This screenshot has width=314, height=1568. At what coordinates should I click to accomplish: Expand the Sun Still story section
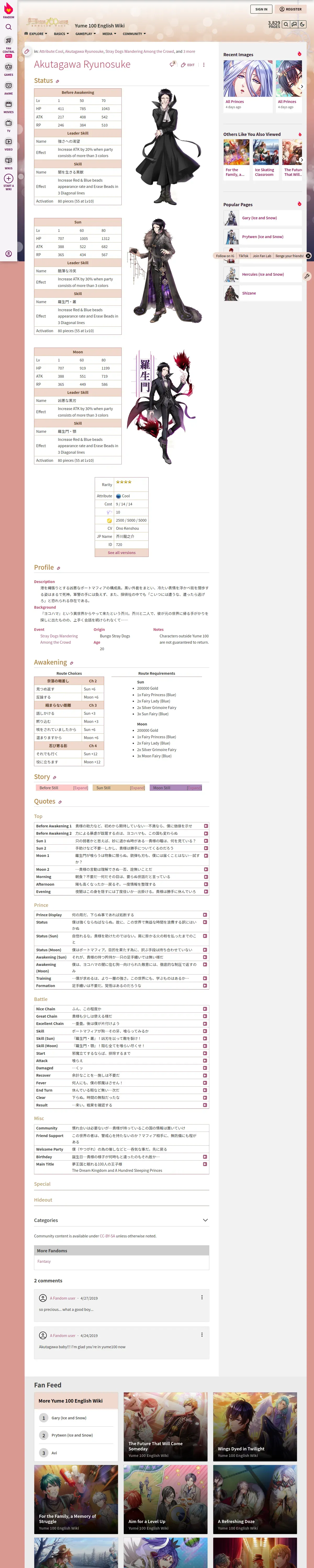[137, 788]
